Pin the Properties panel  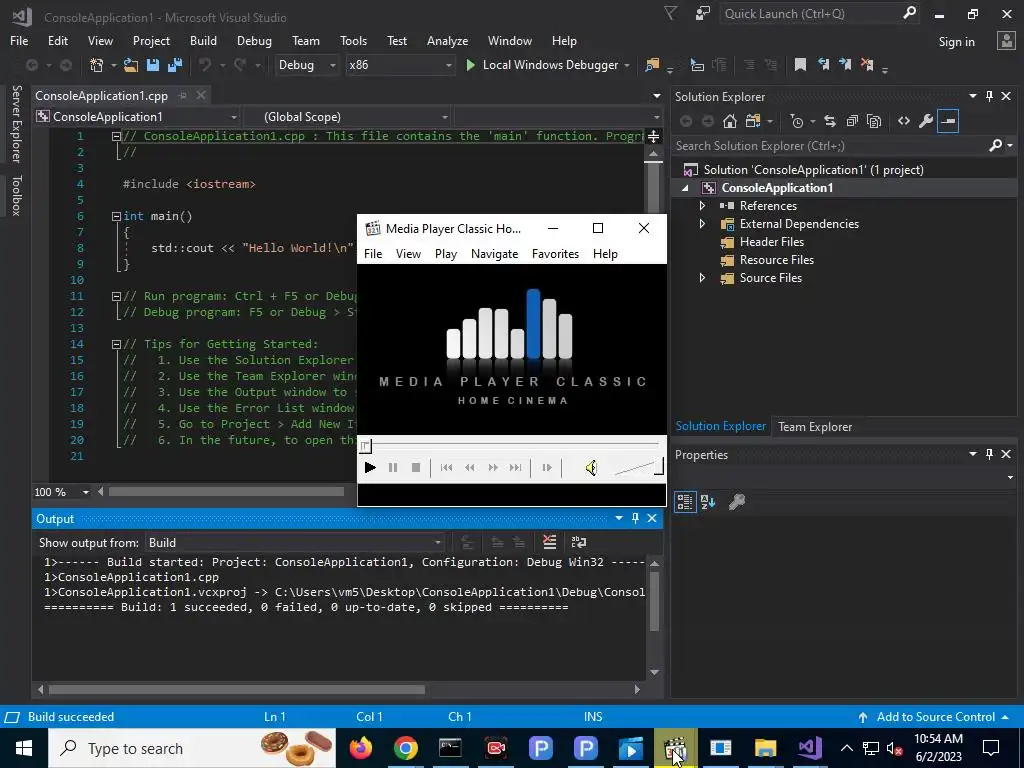coord(989,454)
